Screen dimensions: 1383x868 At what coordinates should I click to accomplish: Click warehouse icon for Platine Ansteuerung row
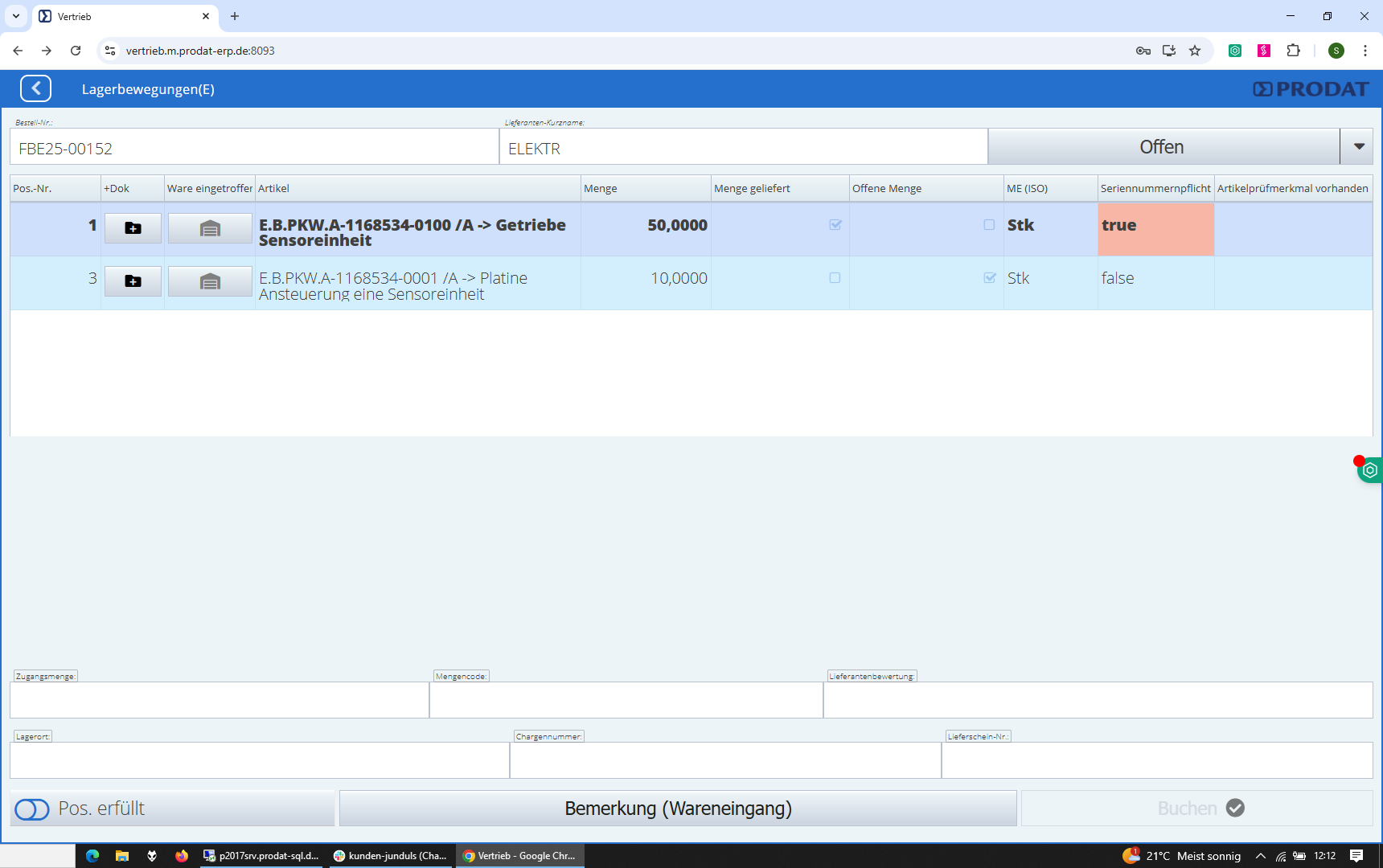[x=210, y=281]
